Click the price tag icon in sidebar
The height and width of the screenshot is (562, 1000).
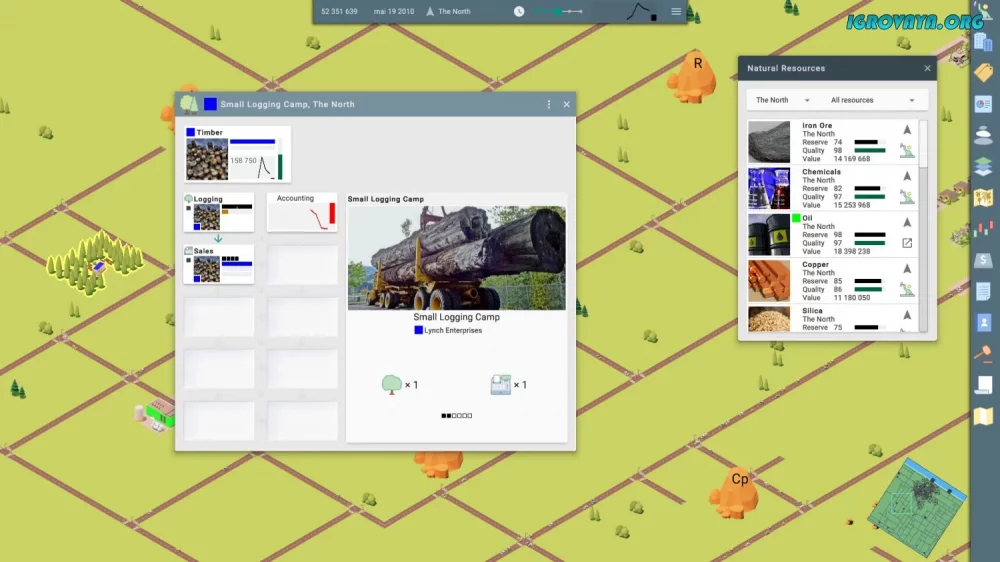[x=983, y=73]
